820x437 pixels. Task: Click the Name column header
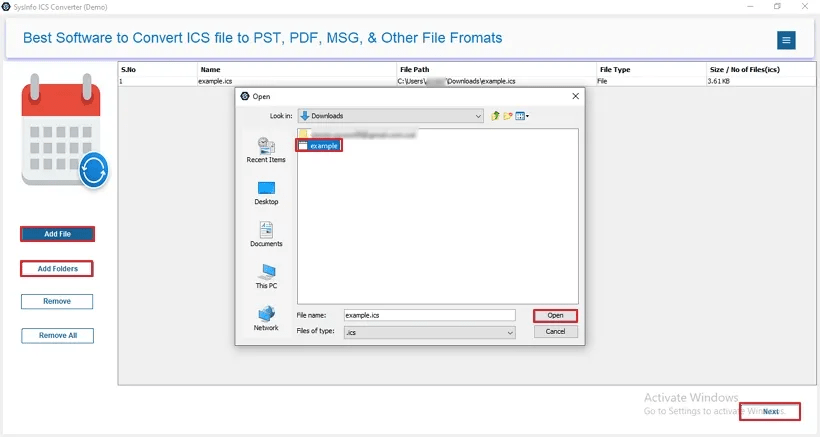(297, 70)
